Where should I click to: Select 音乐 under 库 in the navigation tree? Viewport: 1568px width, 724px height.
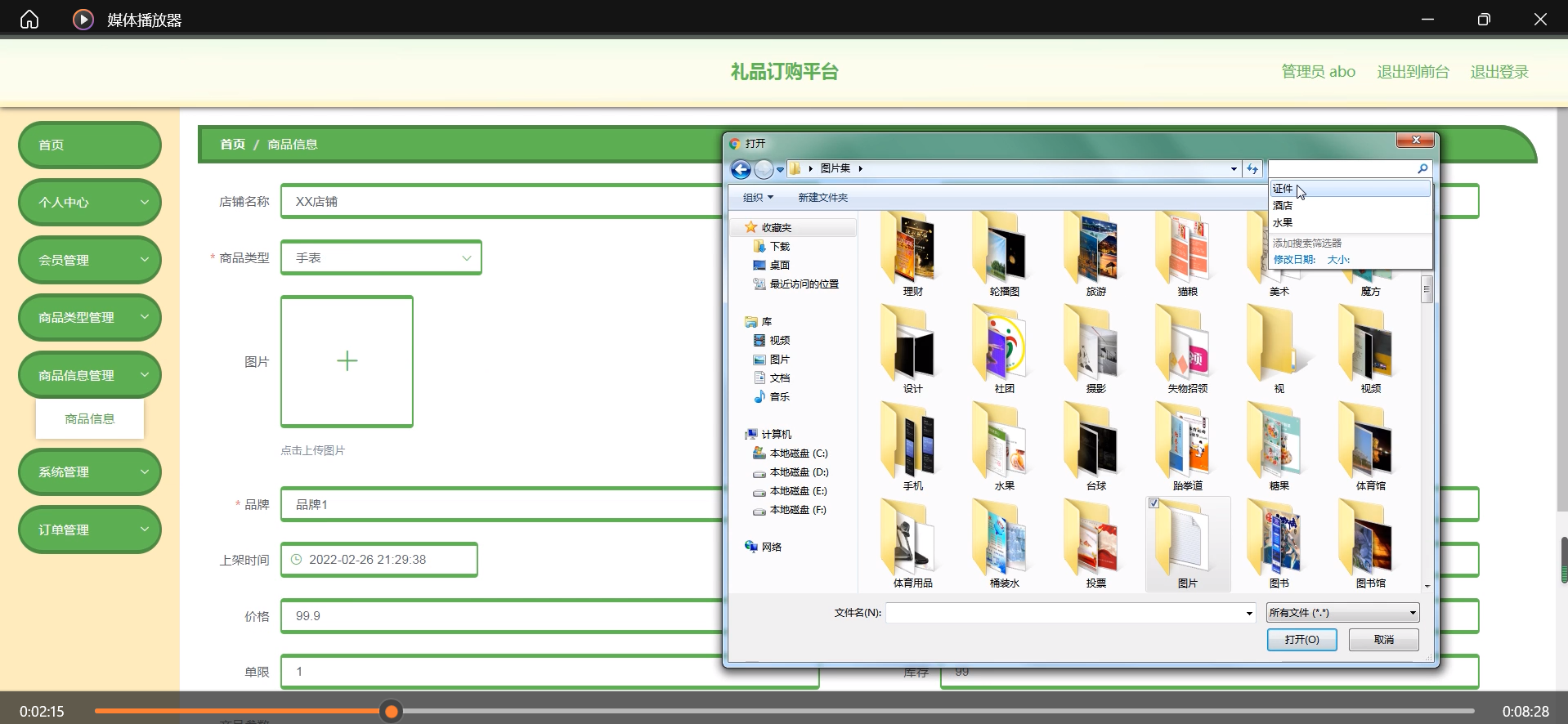pyautogui.click(x=771, y=397)
